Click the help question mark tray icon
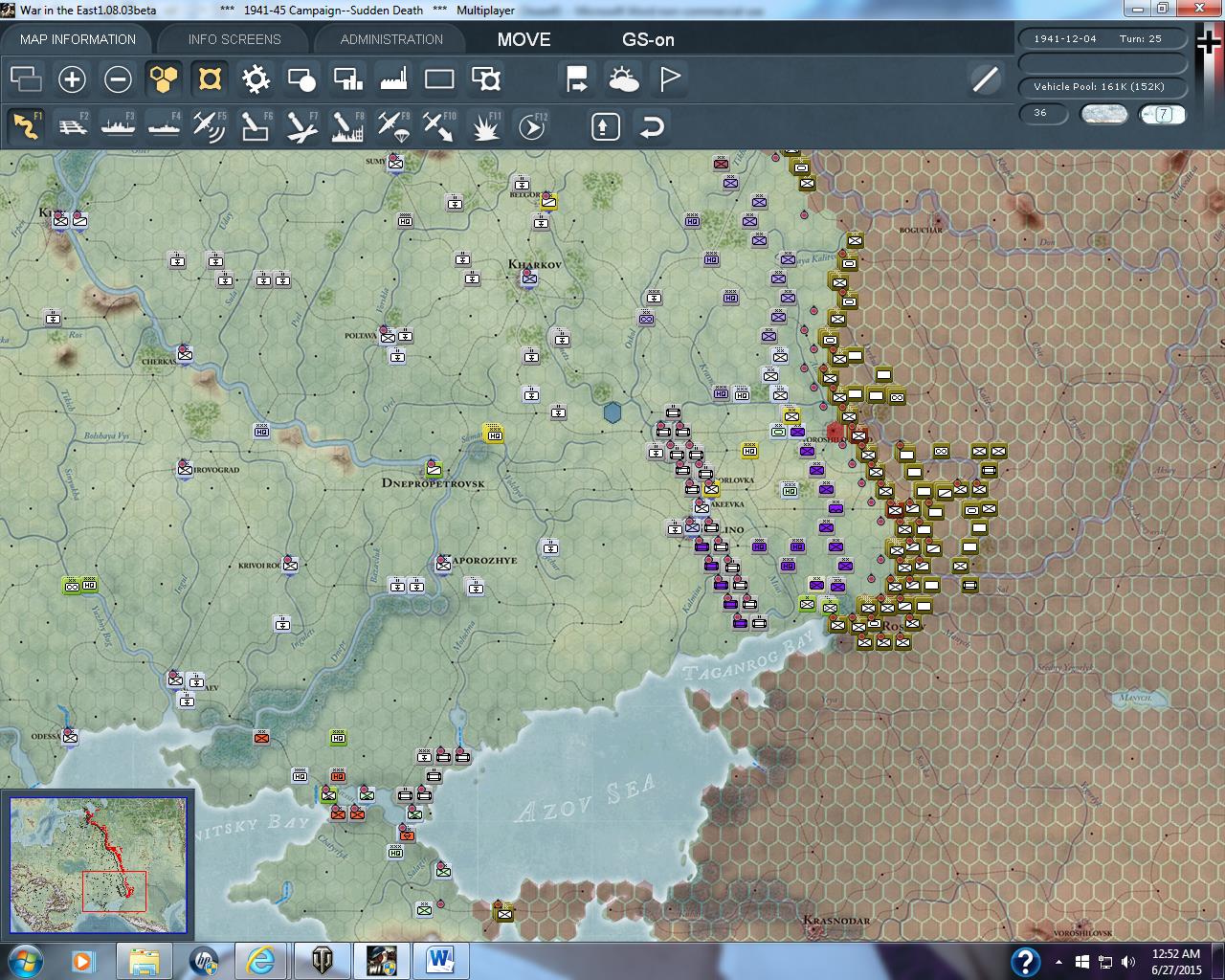Screen dimensions: 1225x980 click(1025, 961)
